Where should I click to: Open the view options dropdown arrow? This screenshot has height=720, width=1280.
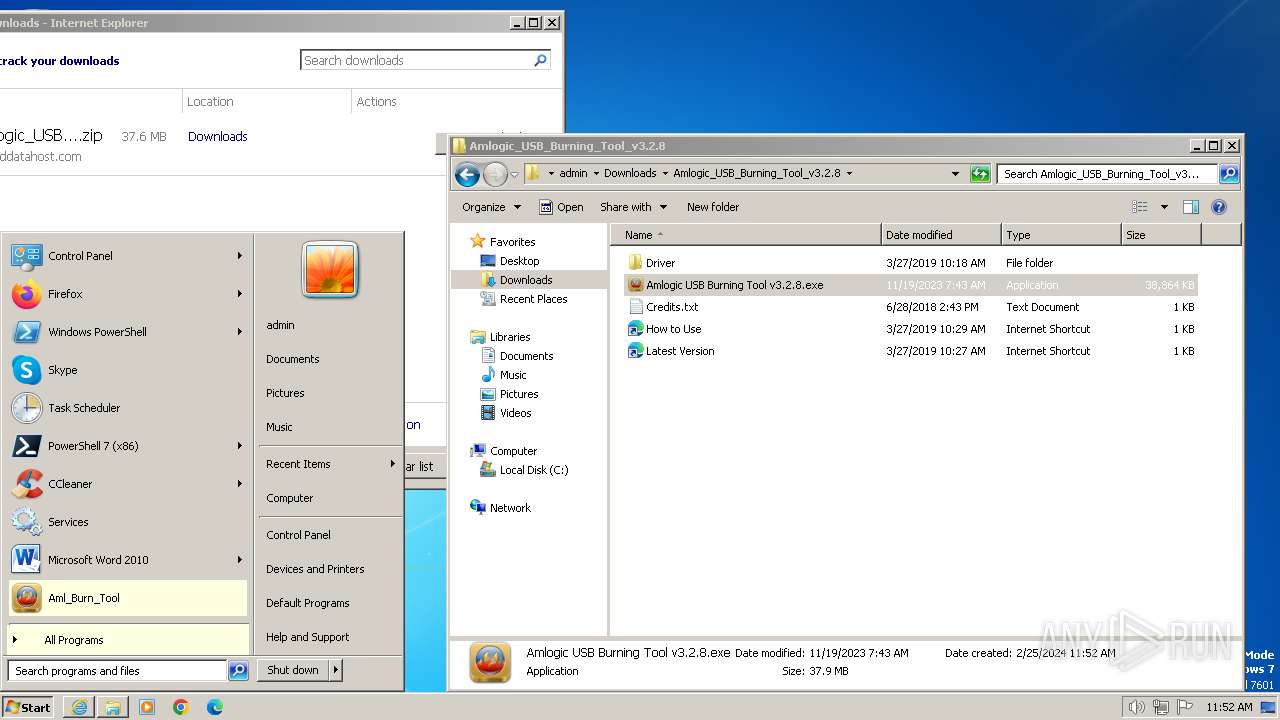1164,207
